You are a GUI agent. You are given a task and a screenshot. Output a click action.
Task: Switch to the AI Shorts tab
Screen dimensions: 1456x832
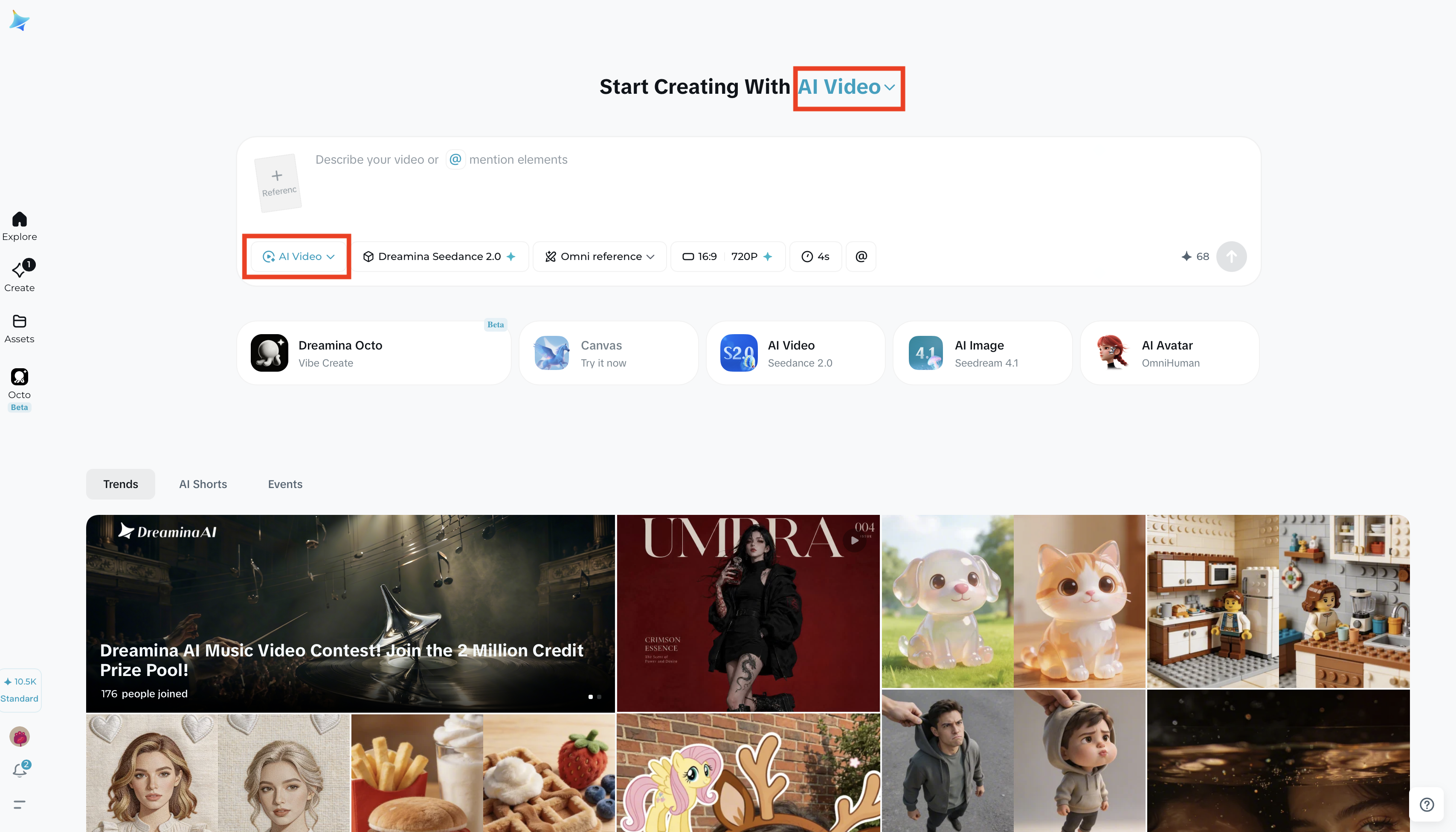203,485
